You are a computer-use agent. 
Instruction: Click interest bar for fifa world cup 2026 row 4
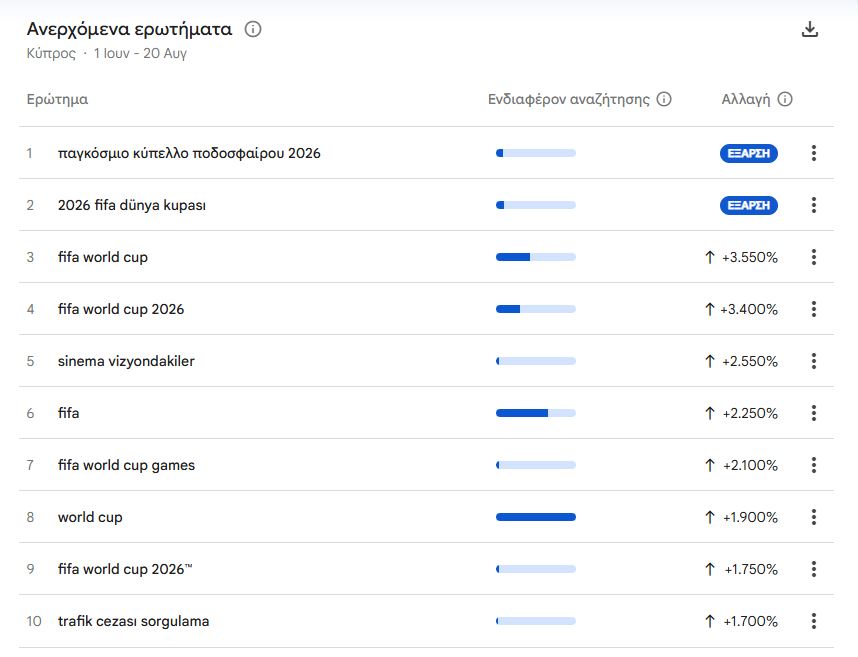pyautogui.click(x=536, y=309)
